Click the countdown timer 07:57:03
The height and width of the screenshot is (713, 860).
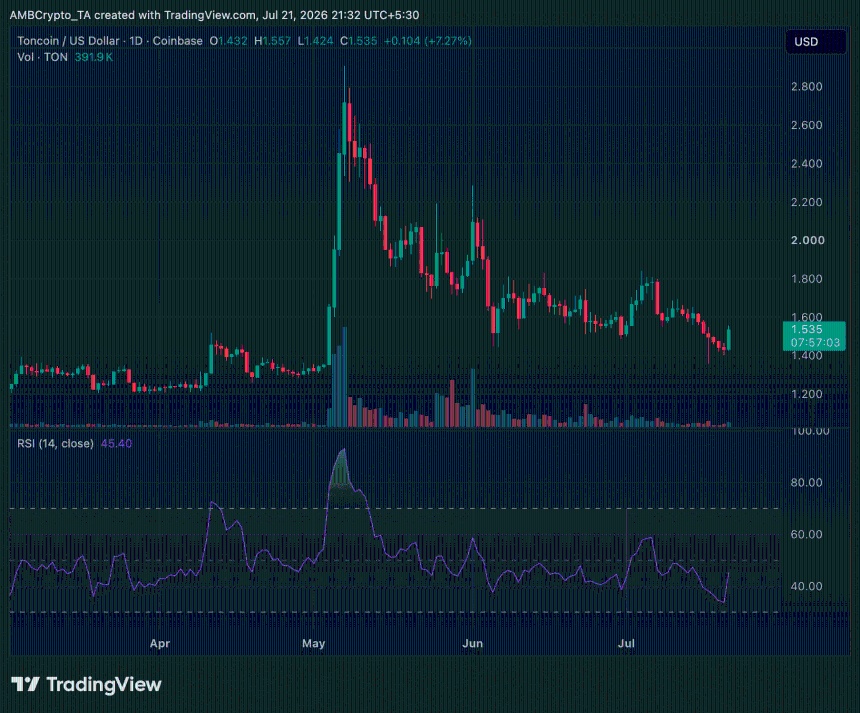pos(815,343)
